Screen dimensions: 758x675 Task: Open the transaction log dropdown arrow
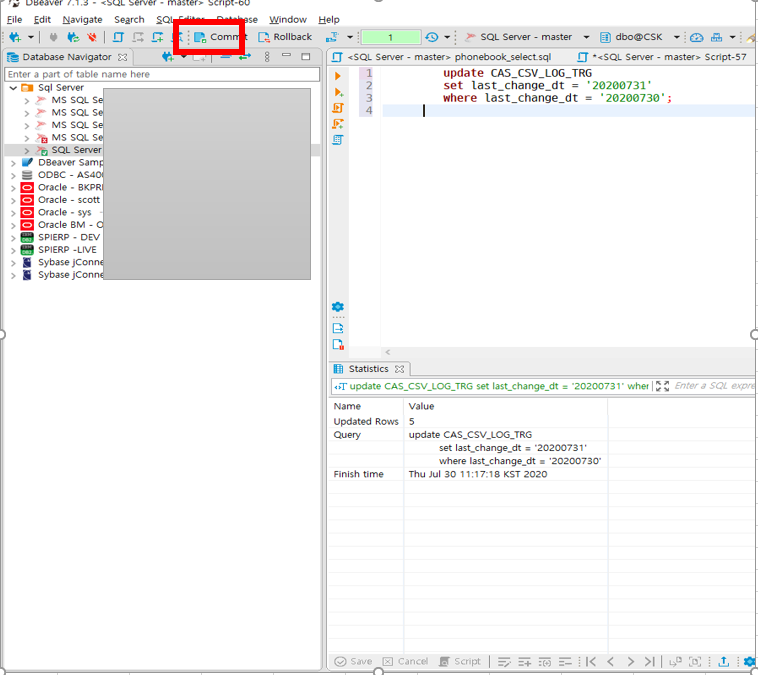(x=447, y=37)
